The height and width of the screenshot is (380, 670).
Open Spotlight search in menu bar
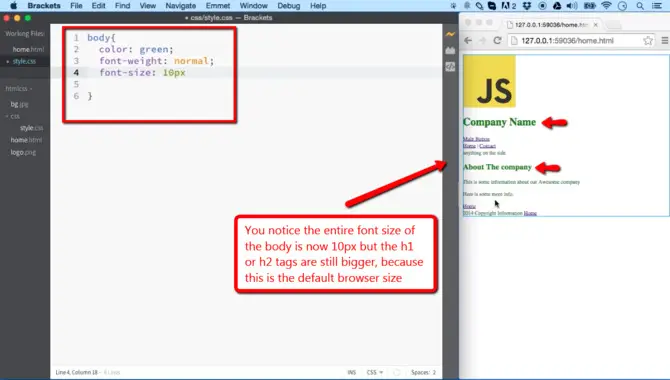point(640,6)
